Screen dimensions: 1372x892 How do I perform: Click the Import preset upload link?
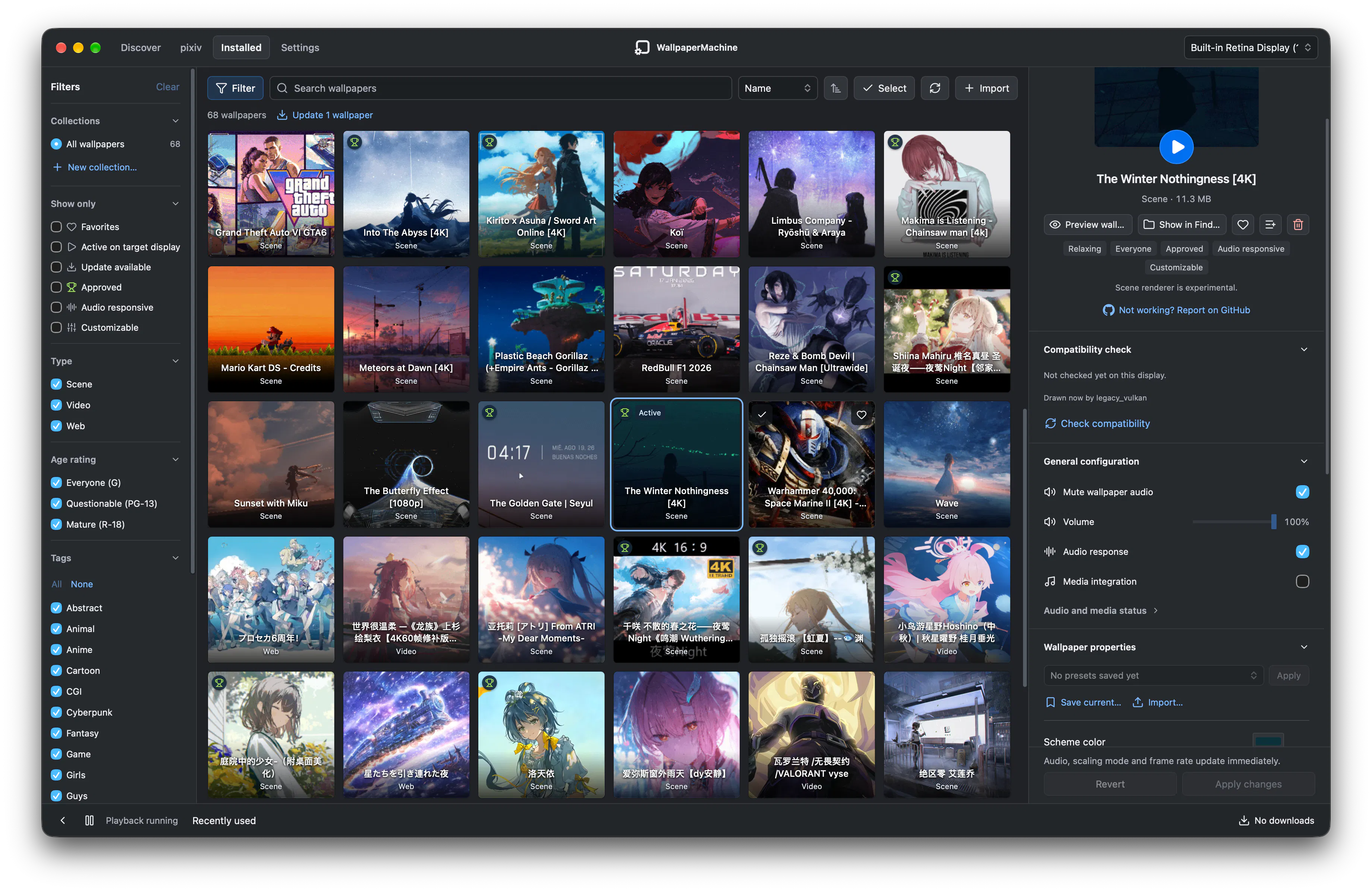point(1157,702)
